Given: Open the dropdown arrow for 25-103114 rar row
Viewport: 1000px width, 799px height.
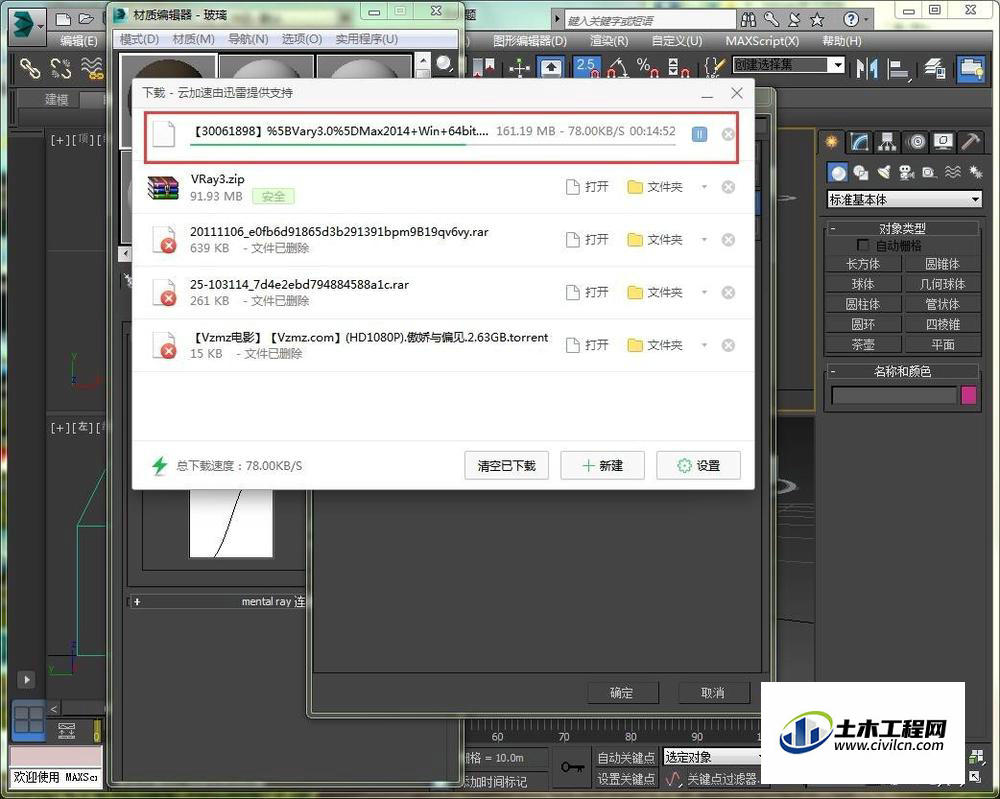Looking at the screenshot, I should click(x=704, y=292).
